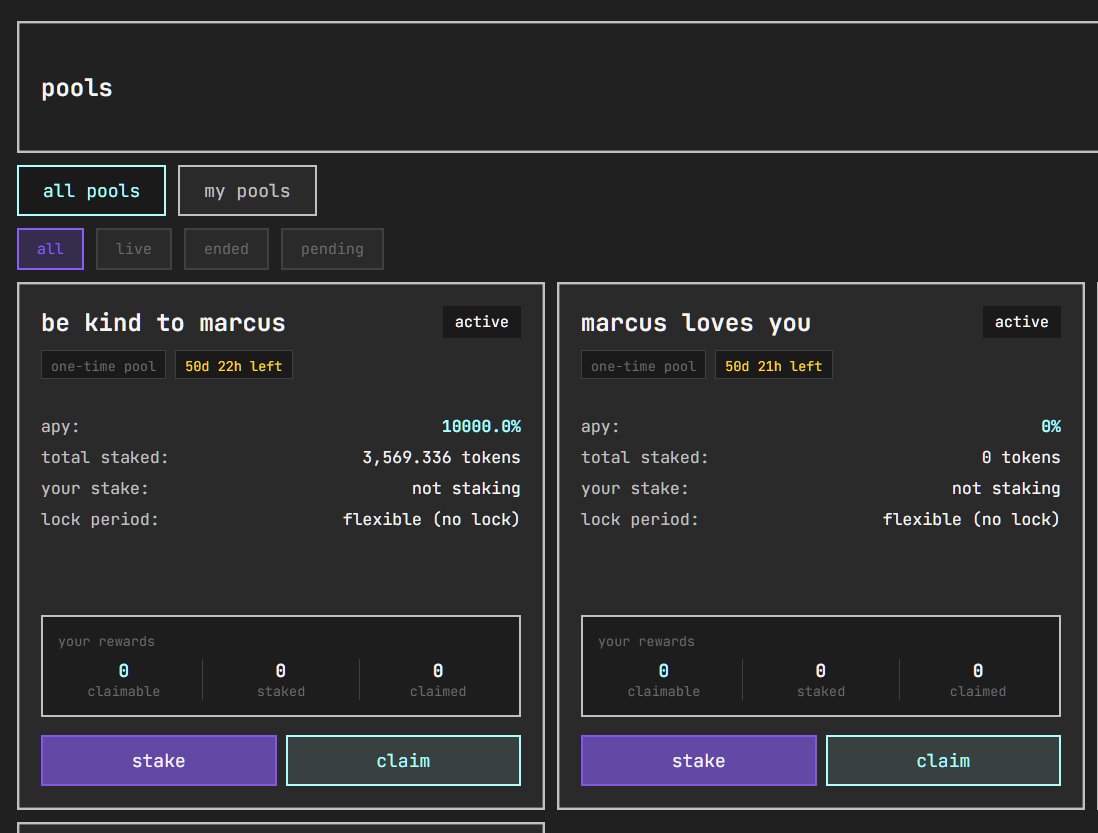Click claimable amount in marcus loves you

[664, 671]
